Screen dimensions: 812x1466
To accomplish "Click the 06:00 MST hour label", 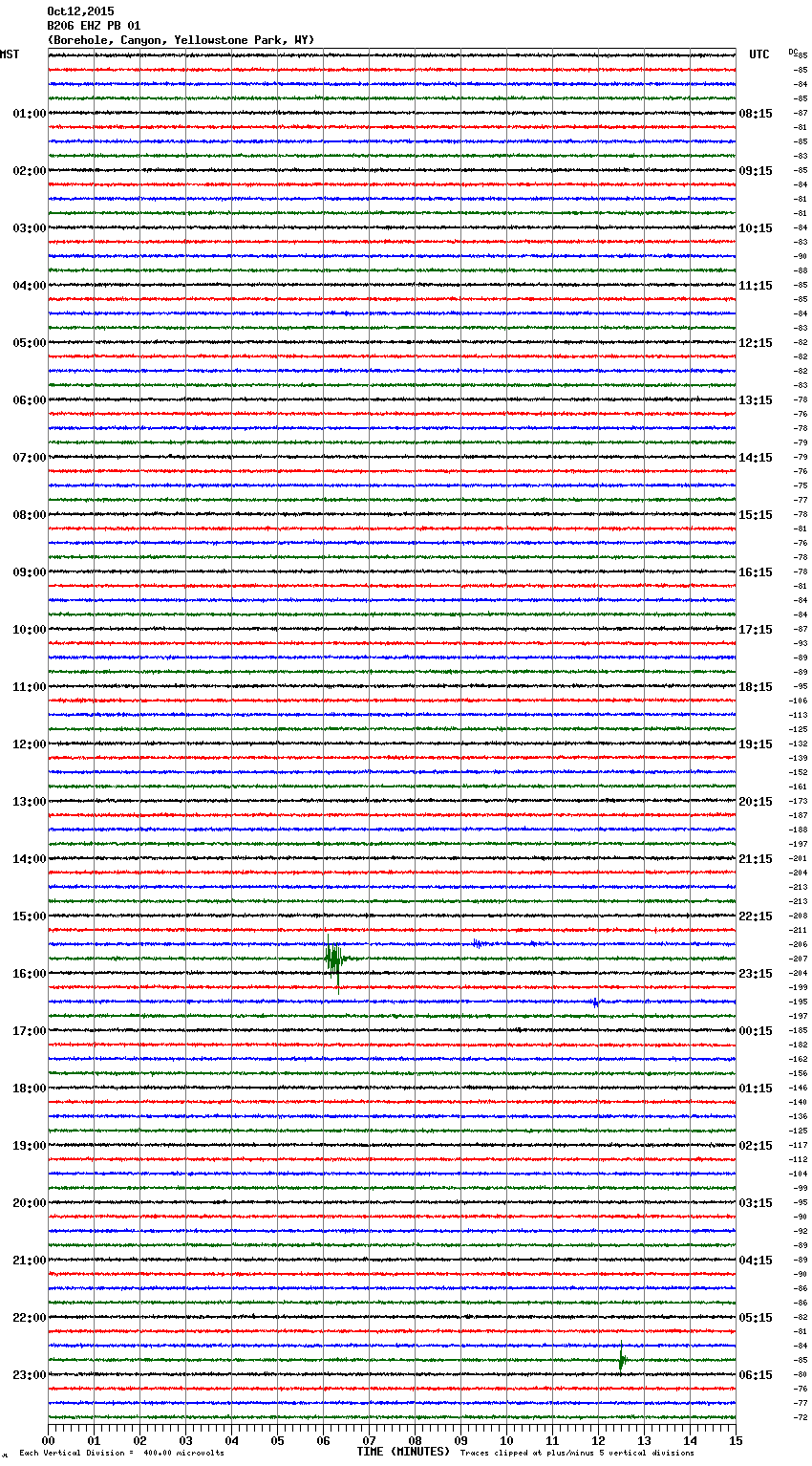I will pos(30,400).
